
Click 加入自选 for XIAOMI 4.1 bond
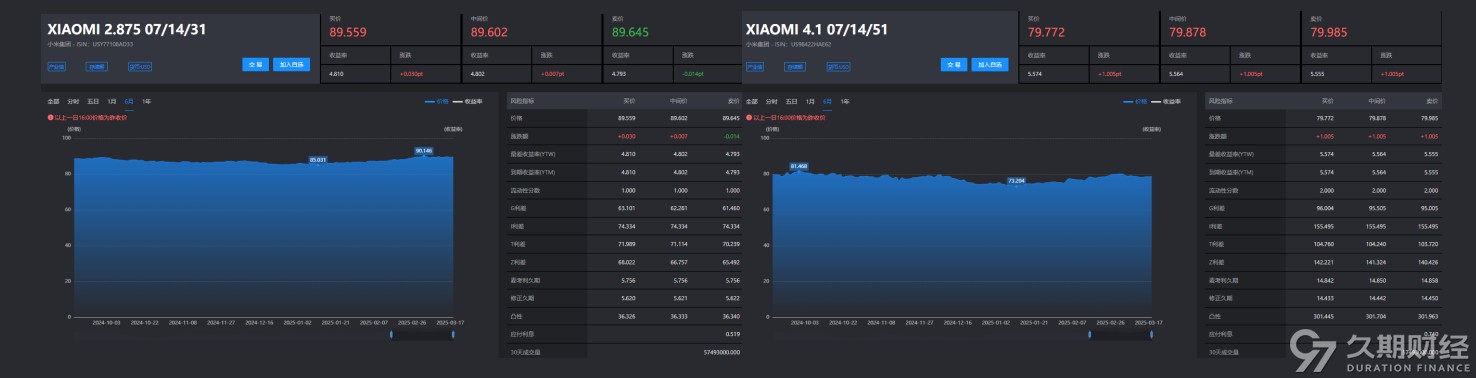(990, 65)
